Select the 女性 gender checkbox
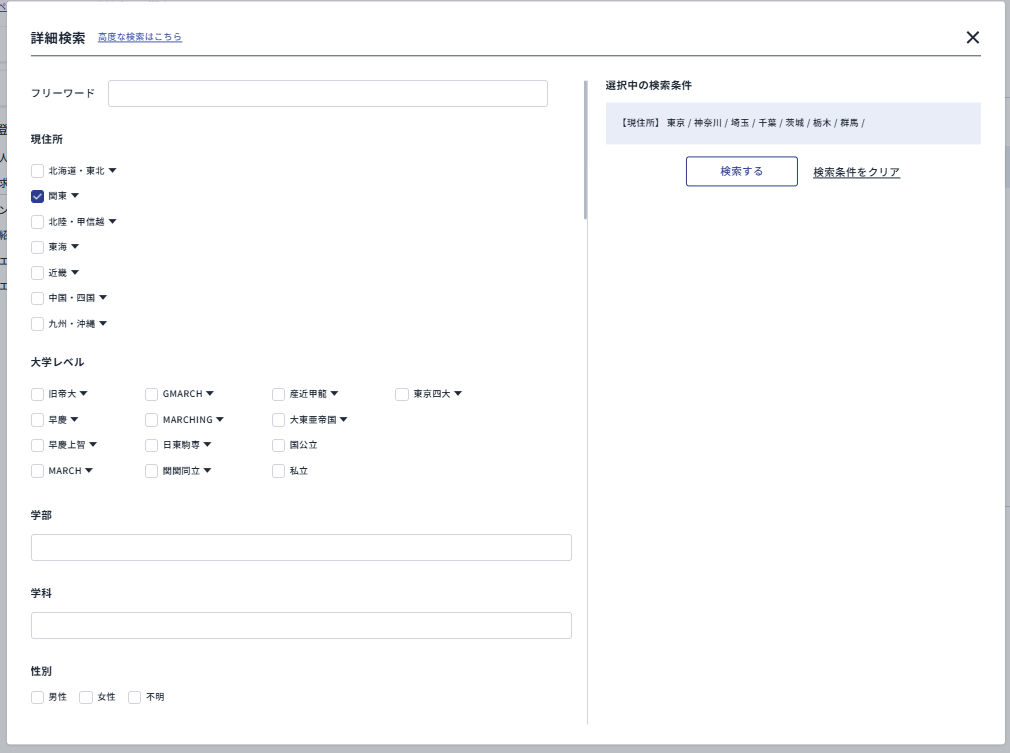 click(86, 697)
